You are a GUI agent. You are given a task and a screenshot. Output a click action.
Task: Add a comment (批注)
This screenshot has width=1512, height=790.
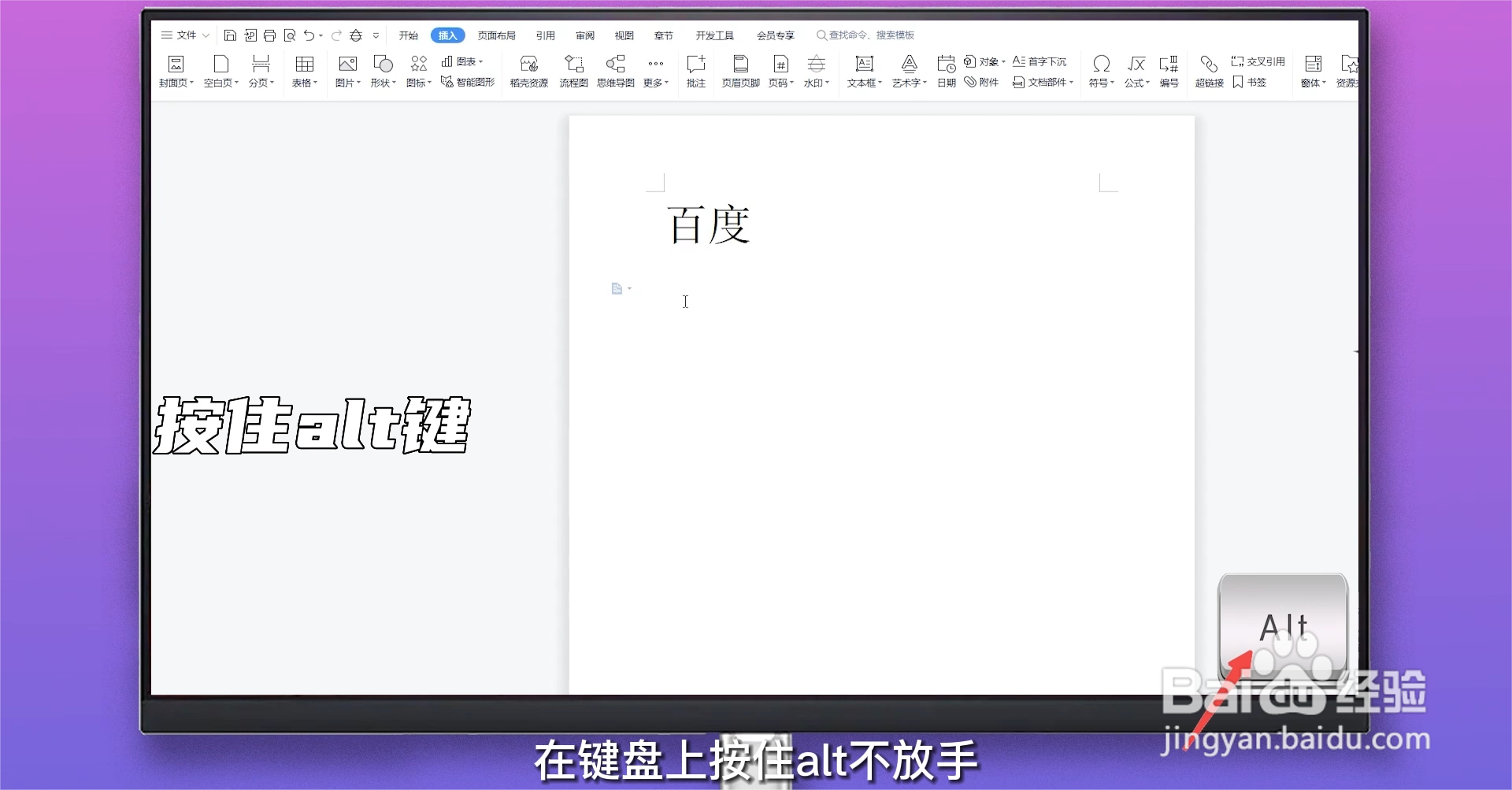[x=695, y=71]
